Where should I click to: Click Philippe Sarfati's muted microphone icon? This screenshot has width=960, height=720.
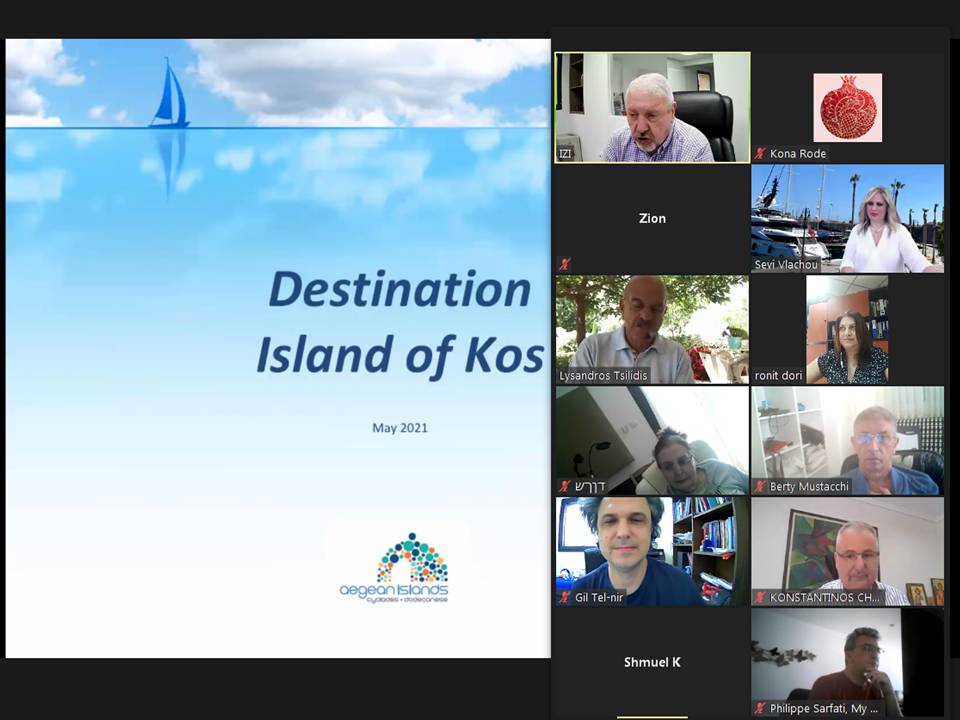[x=760, y=708]
